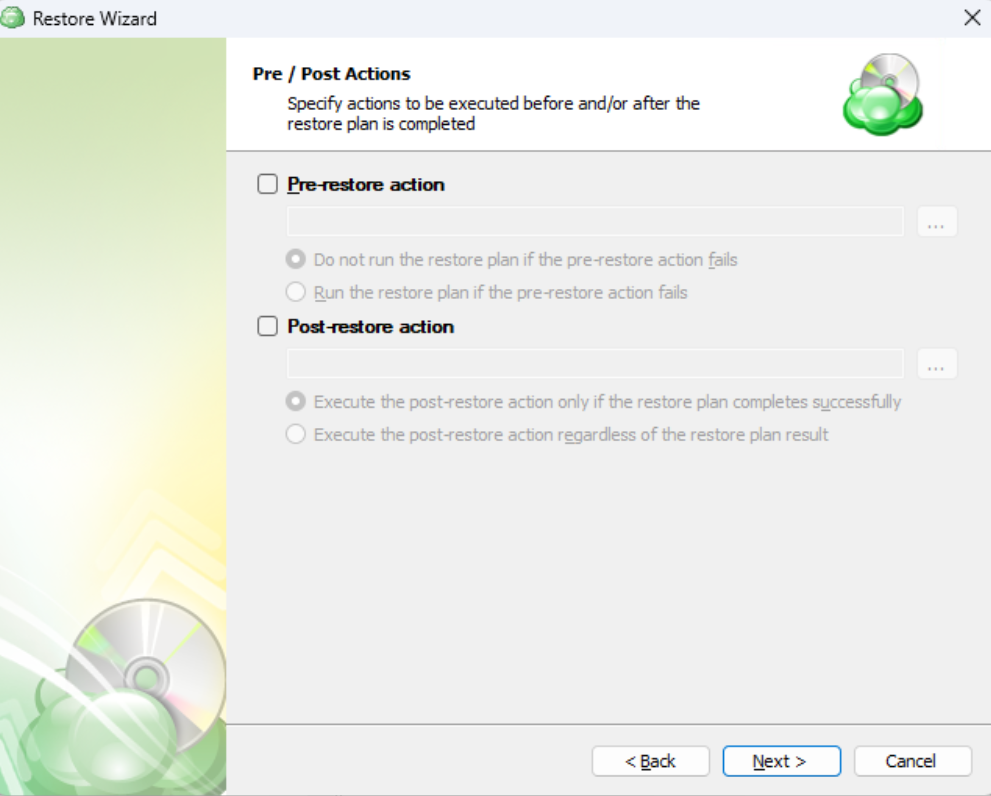This screenshot has height=796, width=991.
Task: Click the post-restore action path field
Action: pos(595,364)
